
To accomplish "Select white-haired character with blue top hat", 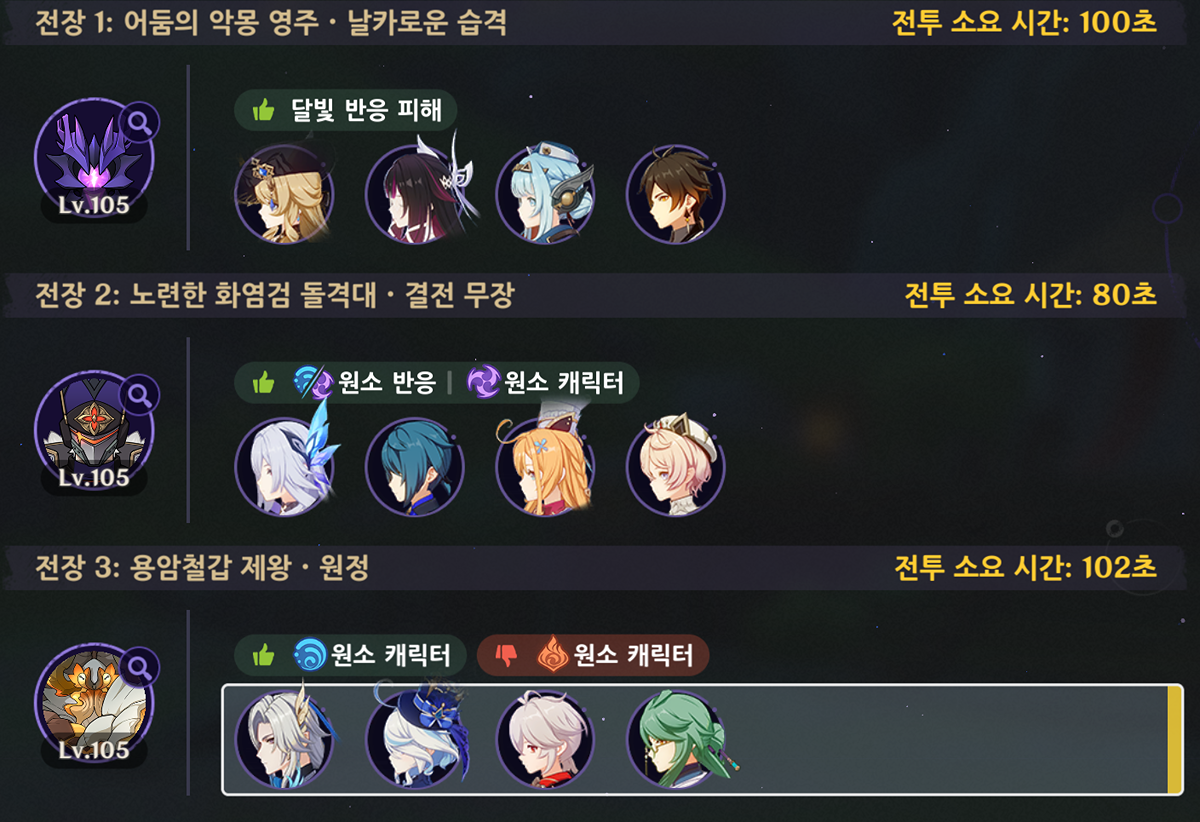I will tap(415, 740).
